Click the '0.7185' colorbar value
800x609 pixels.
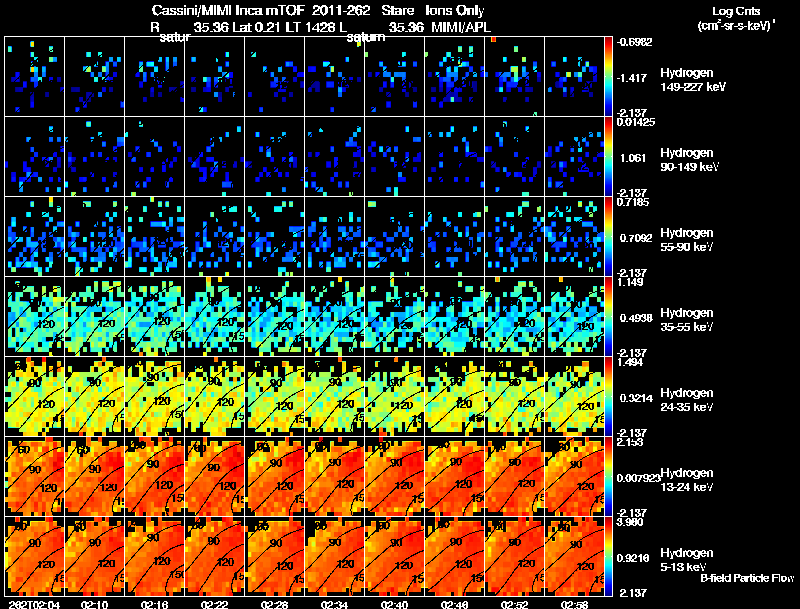(633, 202)
